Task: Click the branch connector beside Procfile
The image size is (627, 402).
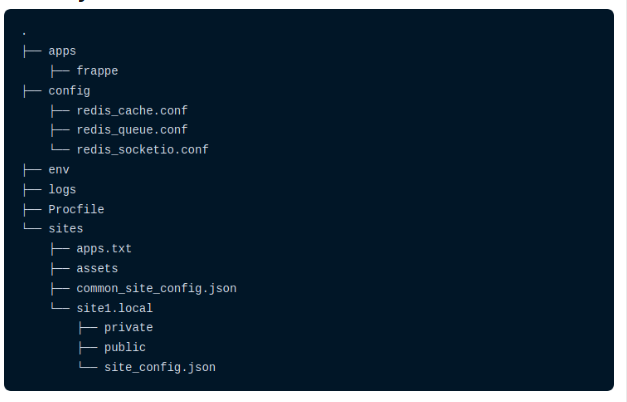Action: point(31,209)
